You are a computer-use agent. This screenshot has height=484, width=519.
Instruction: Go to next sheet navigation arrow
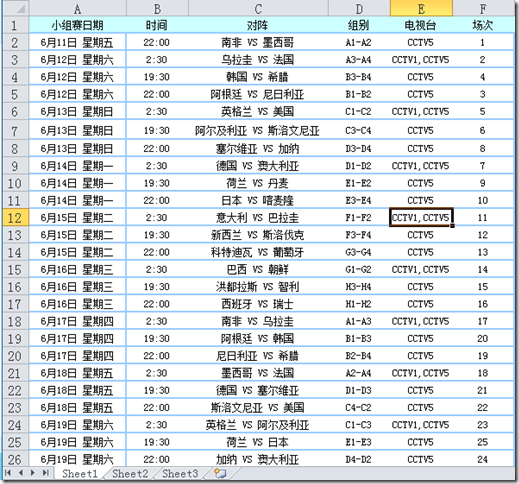click(x=33, y=473)
